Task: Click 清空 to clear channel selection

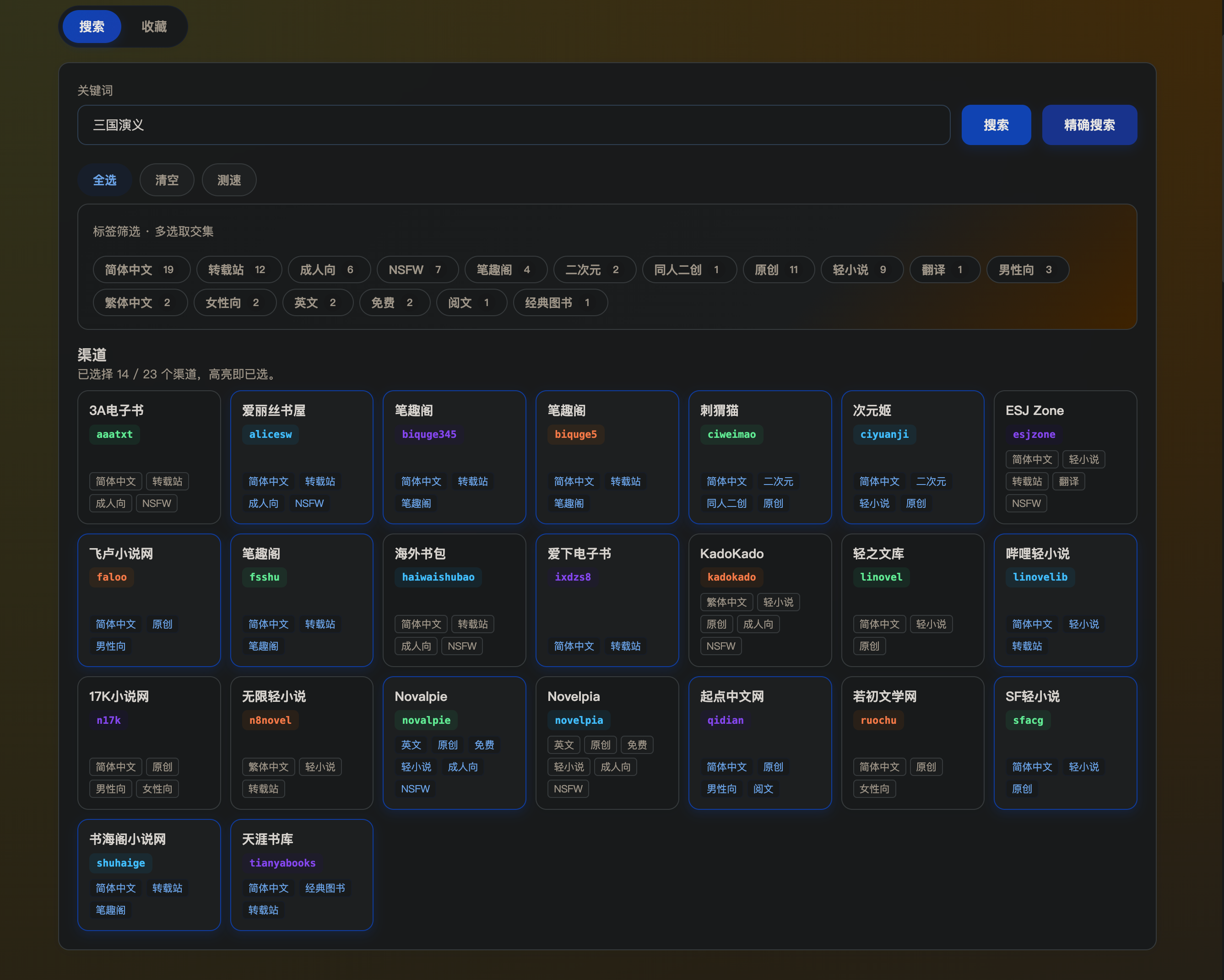Action: coord(167,180)
